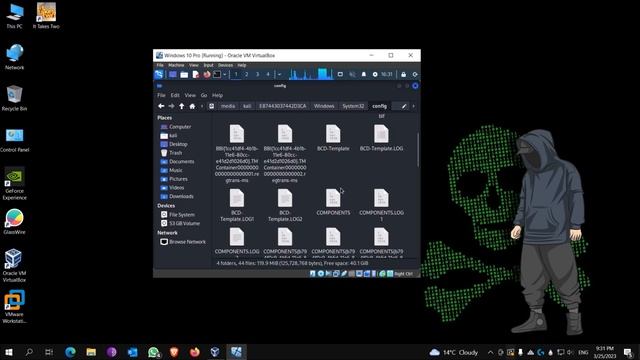Open GeForce Experience desktop shortcut
Image resolution: width=640 pixels, height=360 pixels.
[x=14, y=184]
